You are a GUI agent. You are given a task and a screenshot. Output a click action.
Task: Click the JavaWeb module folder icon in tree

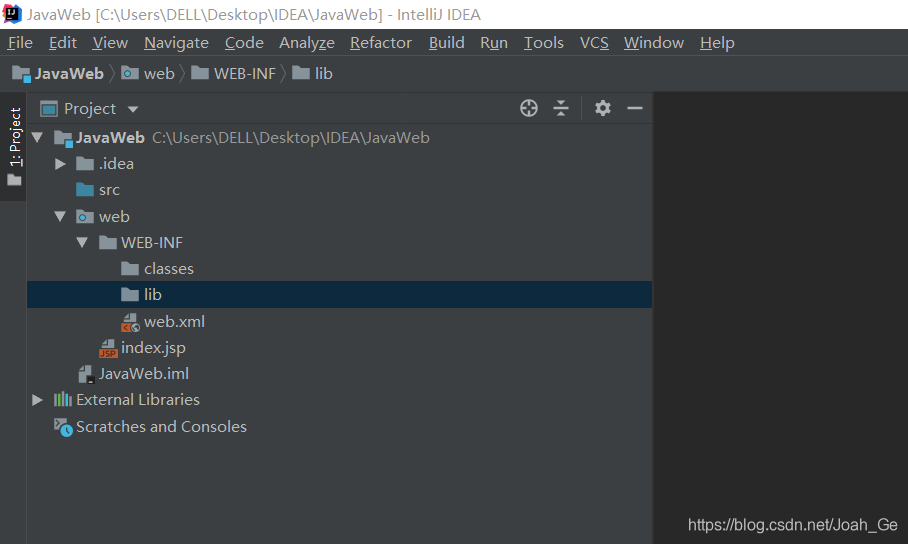click(63, 138)
